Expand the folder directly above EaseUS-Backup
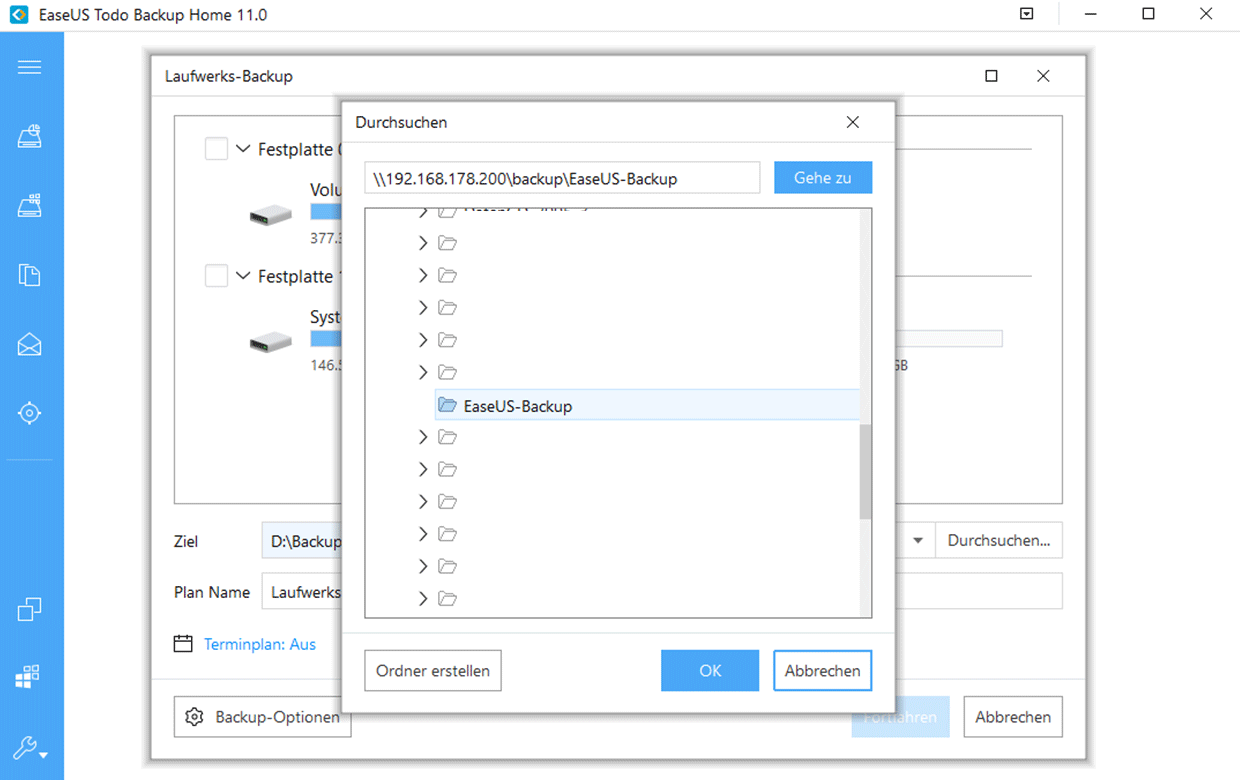Viewport: 1240px width, 780px height. pos(423,372)
